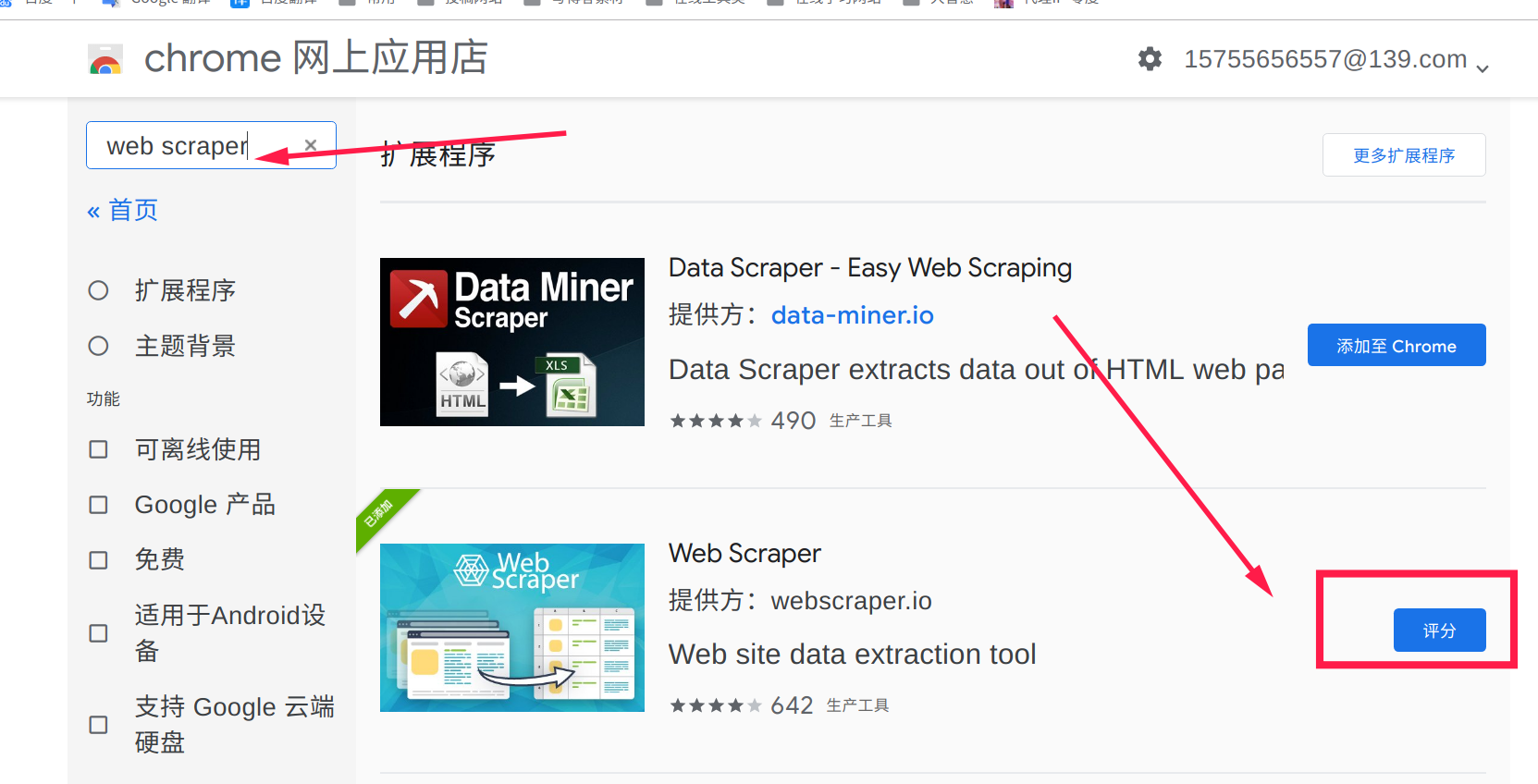Select the 扩展程序 radio button
Screen dimensions: 1538x784
coord(98,290)
